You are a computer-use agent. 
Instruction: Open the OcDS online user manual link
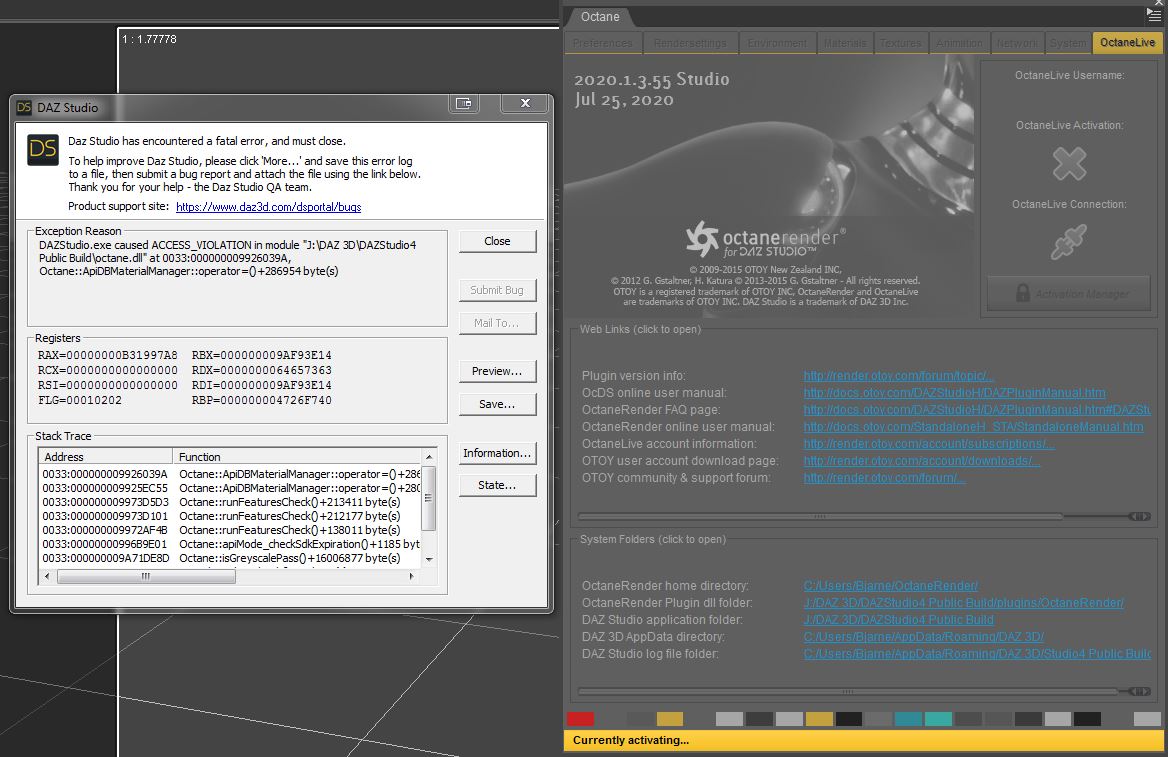954,393
